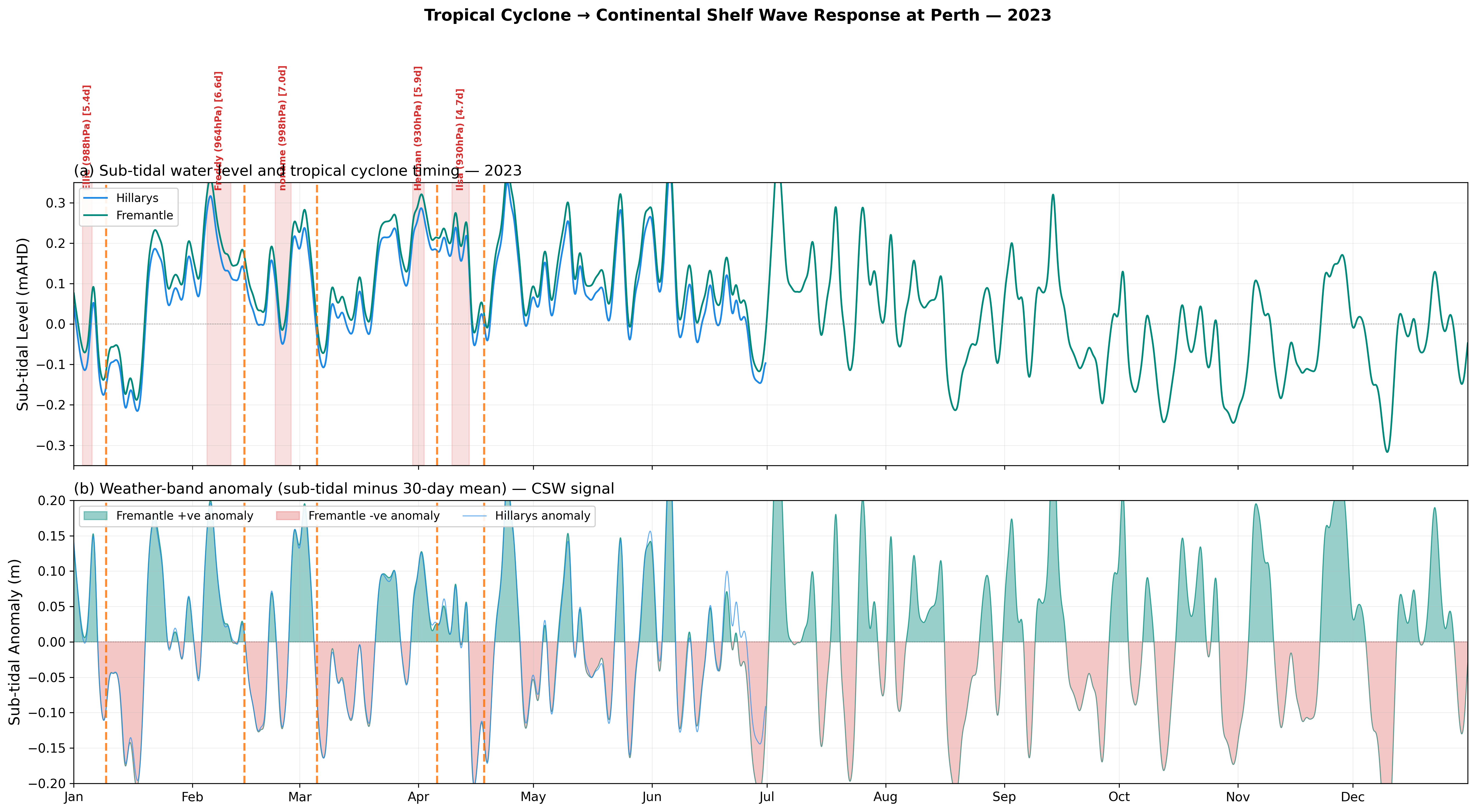Select 'Fremantle -ve anomaly' legend text
The width and height of the screenshot is (1476, 812).
374,516
